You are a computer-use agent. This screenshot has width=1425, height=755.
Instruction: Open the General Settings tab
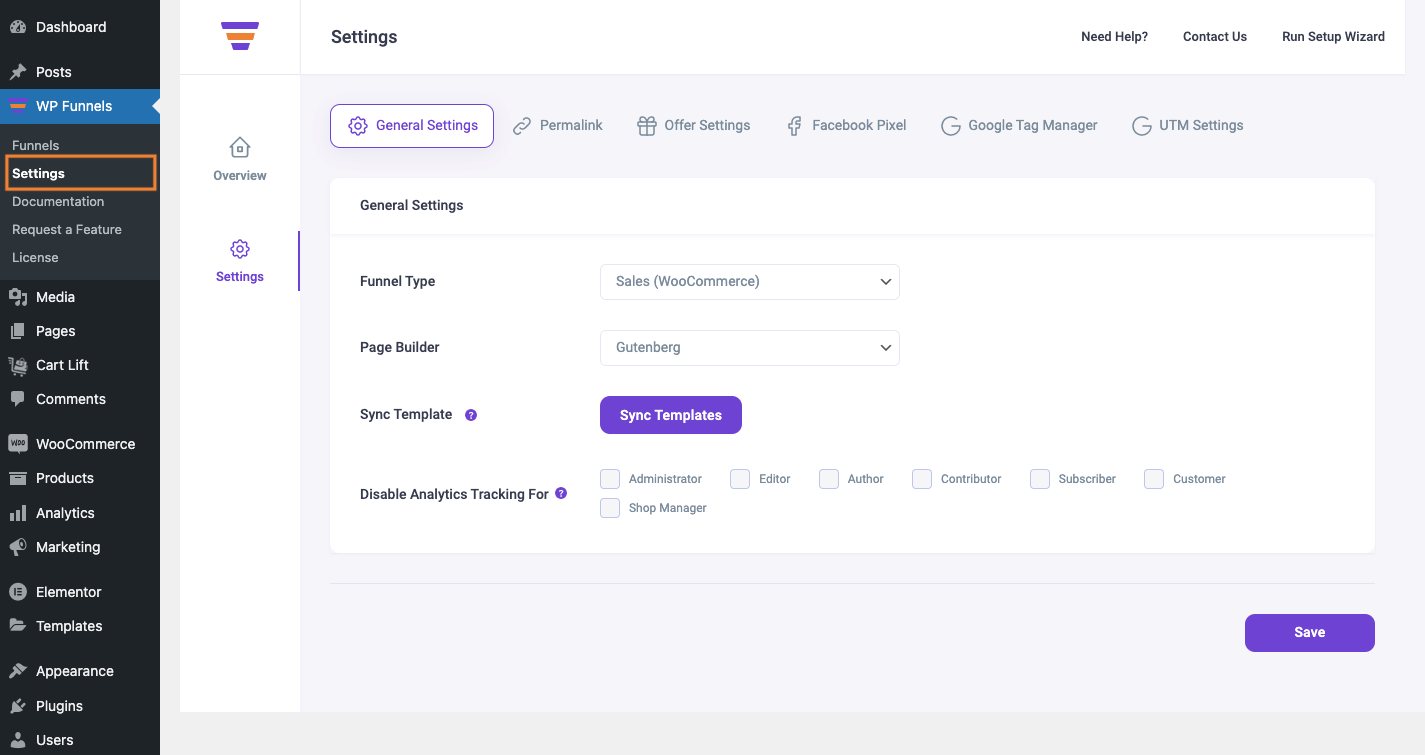pyautogui.click(x=412, y=126)
